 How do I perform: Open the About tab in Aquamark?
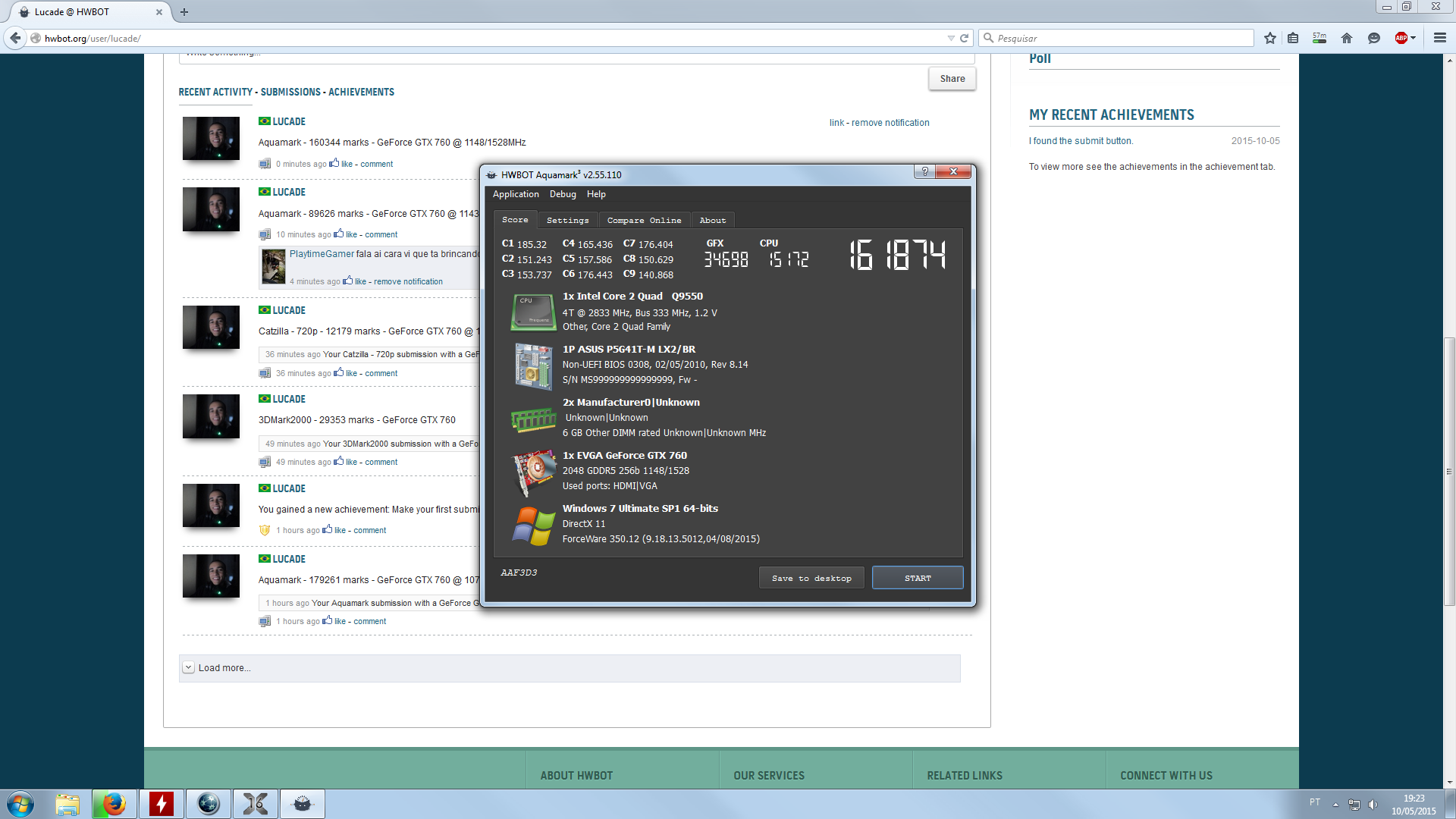713,220
